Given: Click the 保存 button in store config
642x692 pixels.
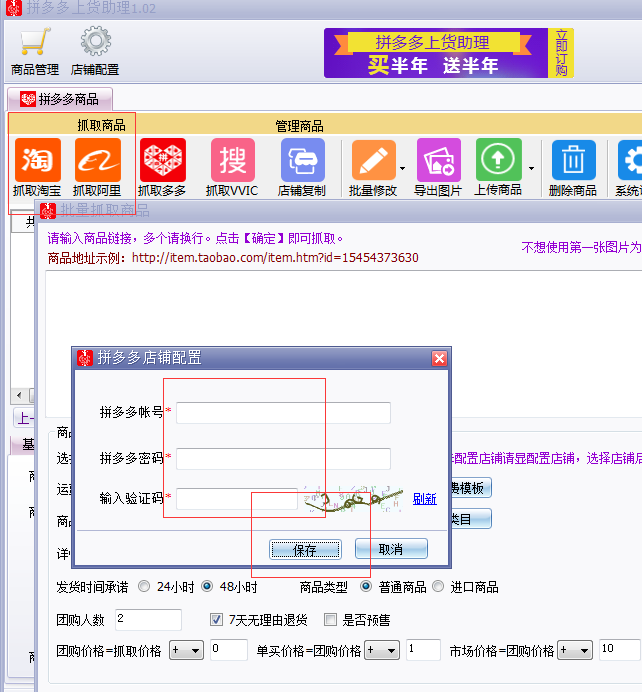Looking at the screenshot, I should point(305,549).
